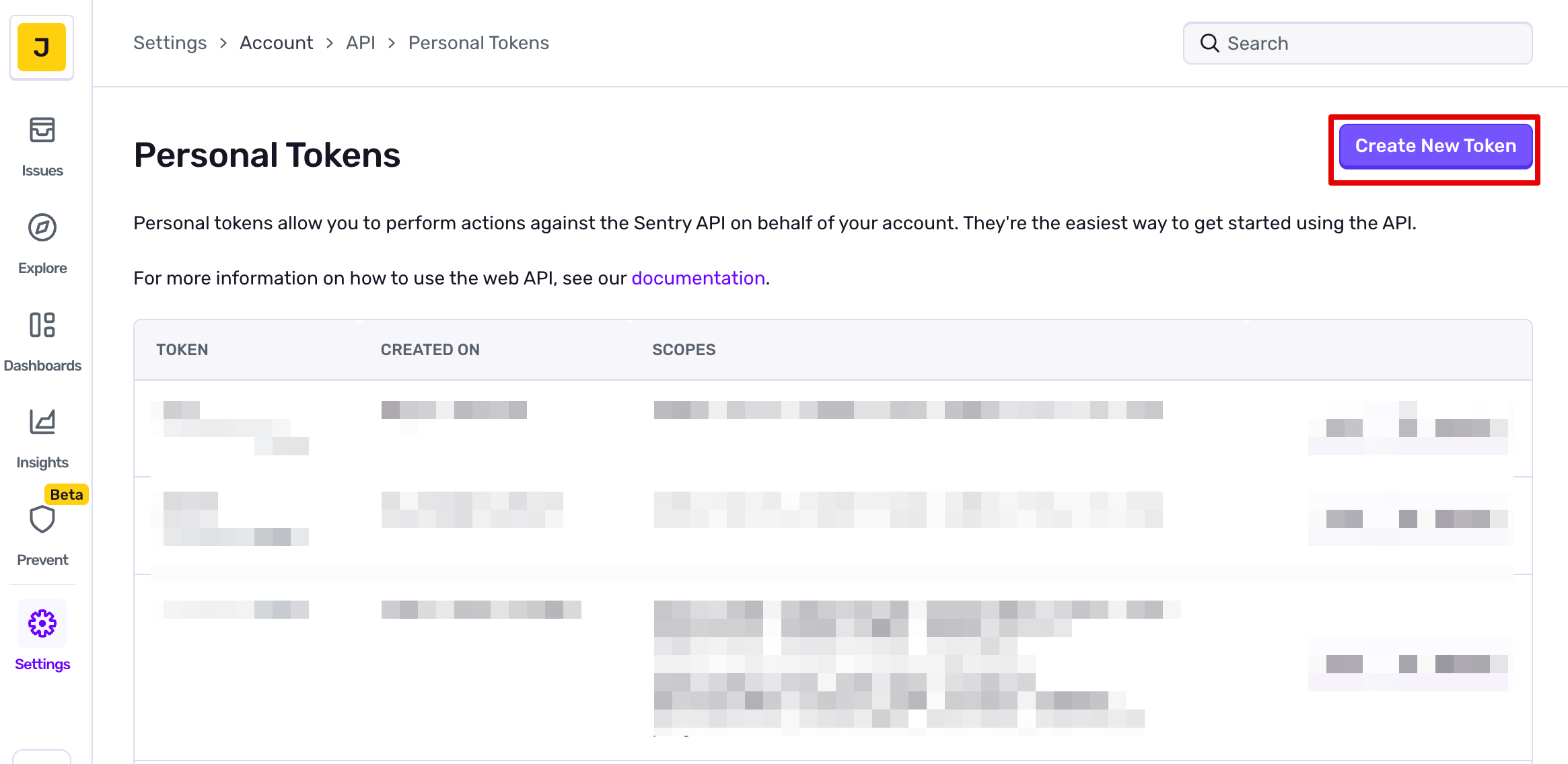1568x764 pixels.
Task: Select the Prevent shield icon
Action: 42,520
